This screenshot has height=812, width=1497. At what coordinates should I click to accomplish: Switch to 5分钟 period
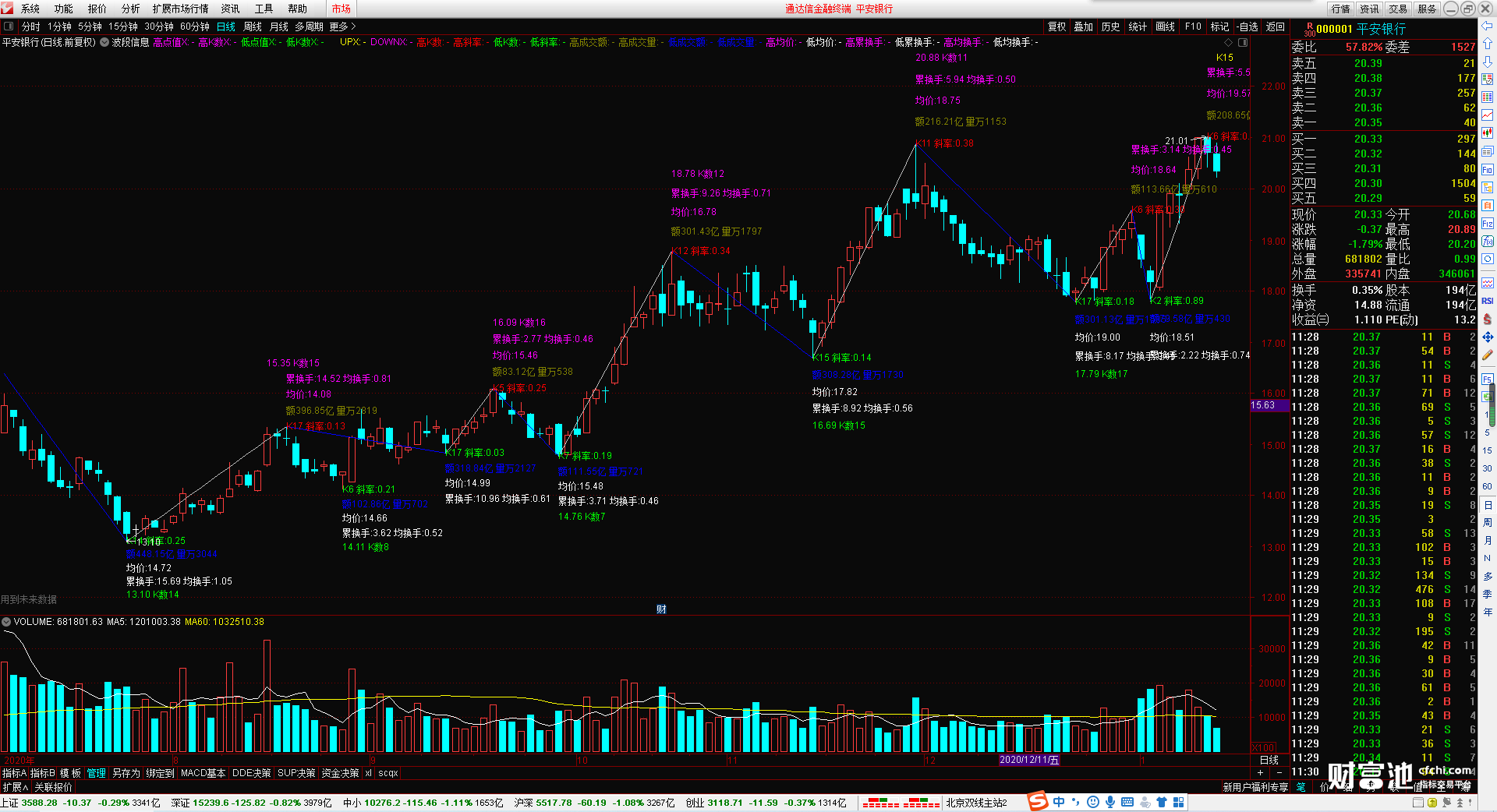(x=90, y=26)
